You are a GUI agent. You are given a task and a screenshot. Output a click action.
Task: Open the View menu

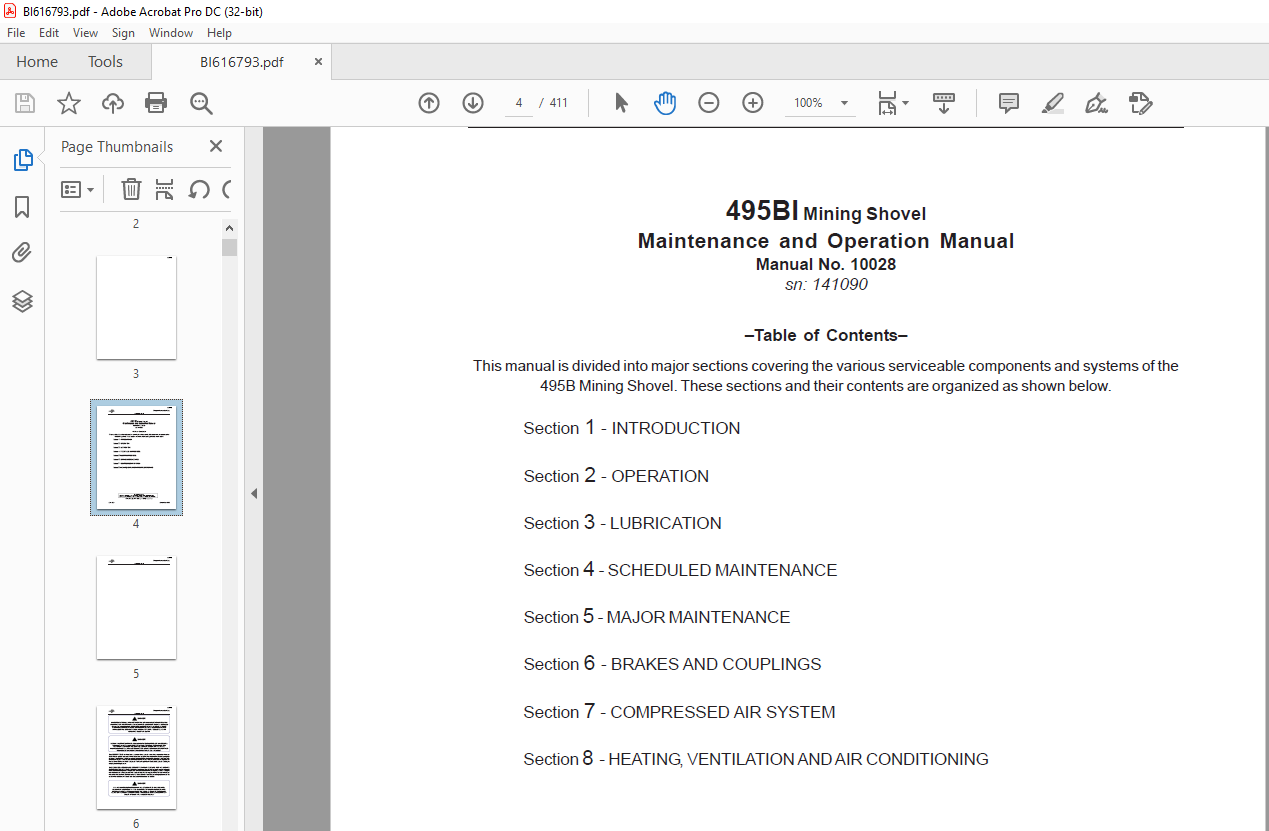tap(85, 33)
